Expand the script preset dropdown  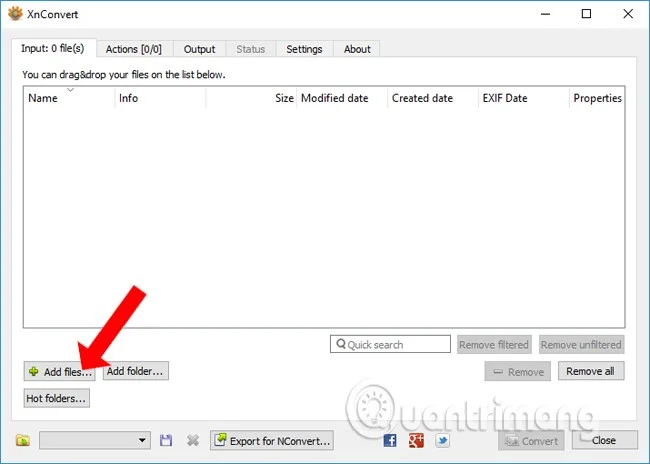click(x=95, y=440)
